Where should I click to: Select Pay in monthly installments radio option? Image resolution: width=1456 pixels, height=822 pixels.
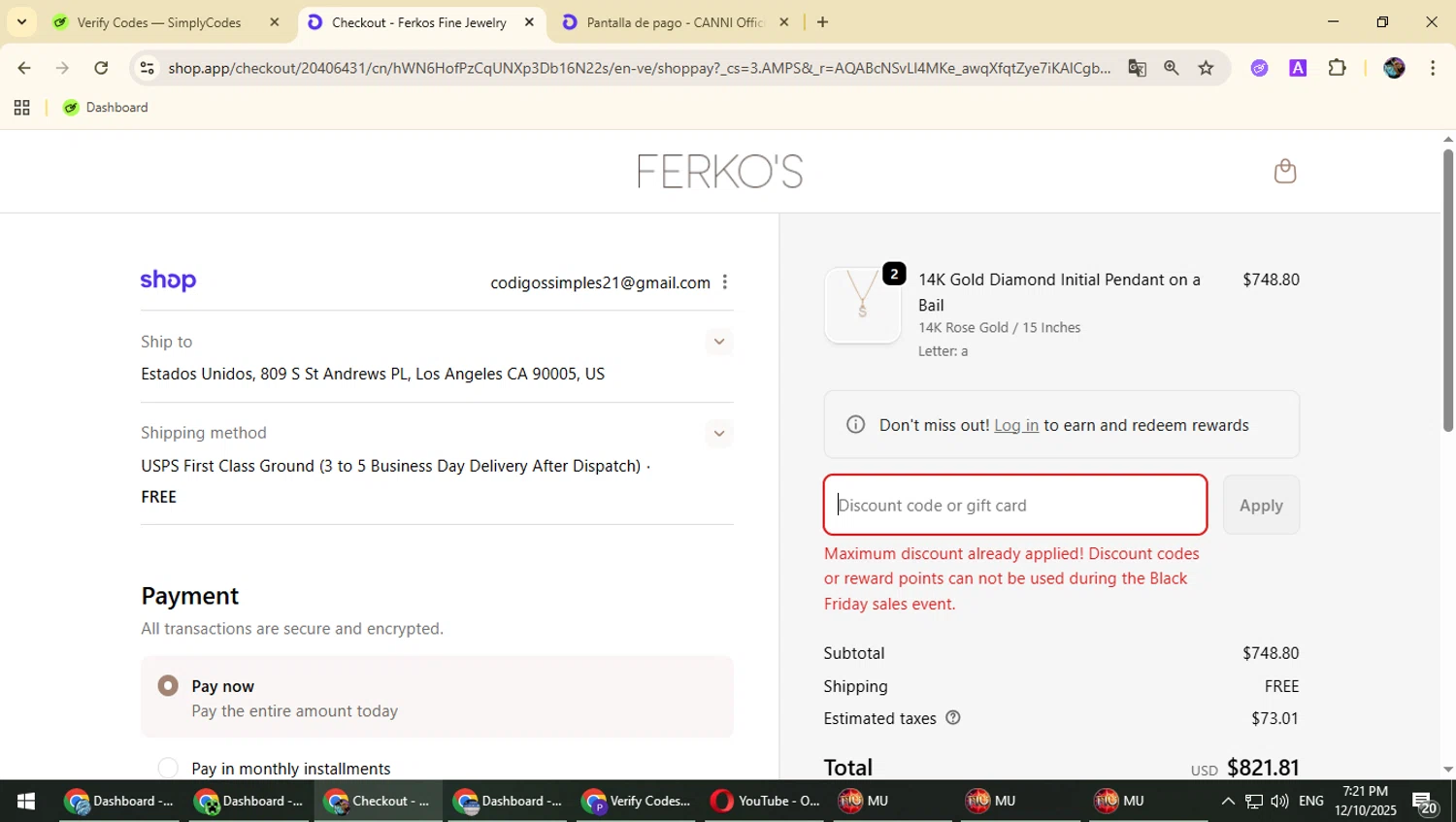168,769
